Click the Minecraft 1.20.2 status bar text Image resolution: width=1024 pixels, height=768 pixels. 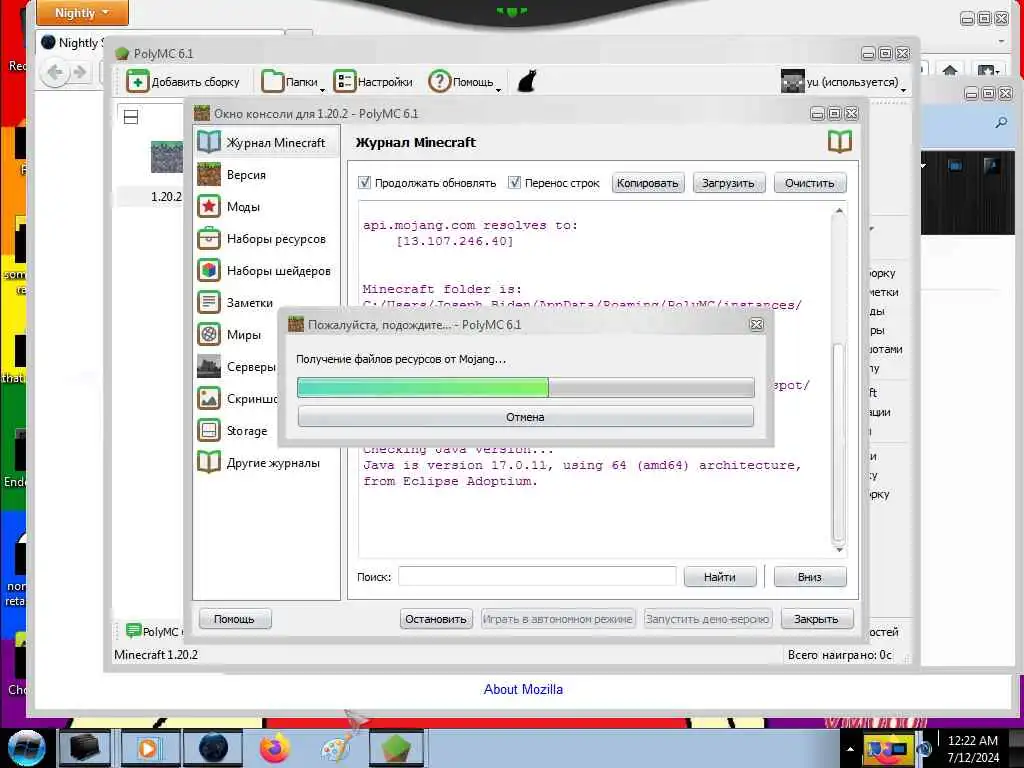(x=155, y=654)
